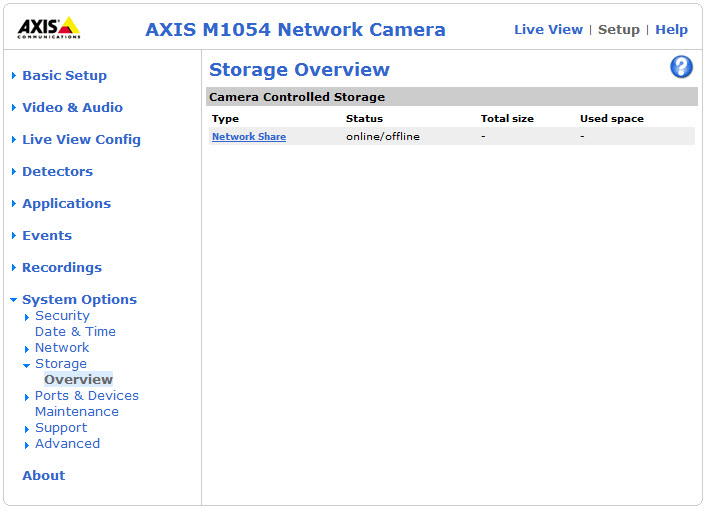Image resolution: width=706 pixels, height=511 pixels.
Task: Expand the Detectors arrow
Action: pyautogui.click(x=14, y=172)
